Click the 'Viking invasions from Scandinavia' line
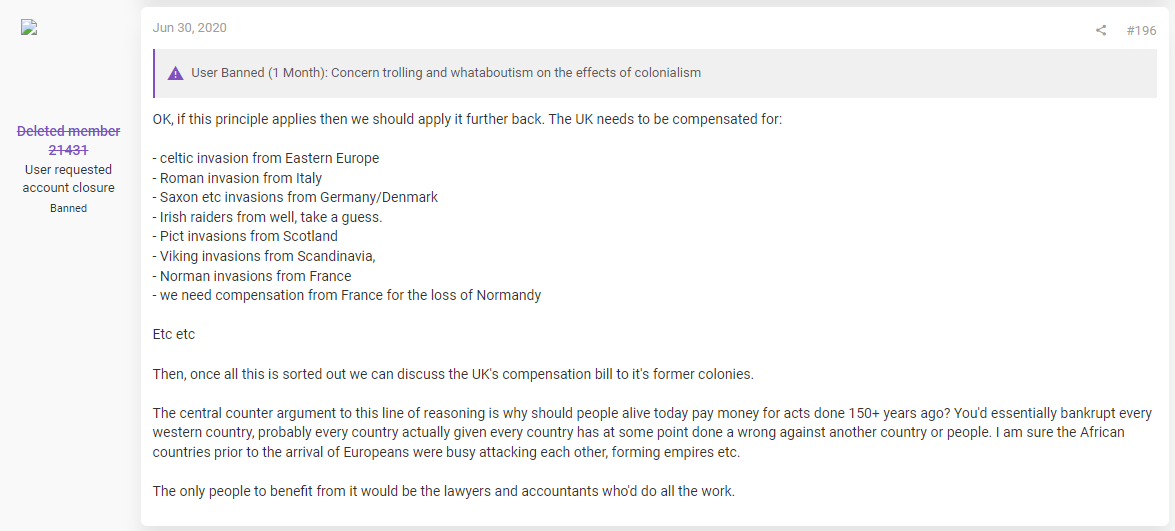The width and height of the screenshot is (1175, 531). coord(264,256)
